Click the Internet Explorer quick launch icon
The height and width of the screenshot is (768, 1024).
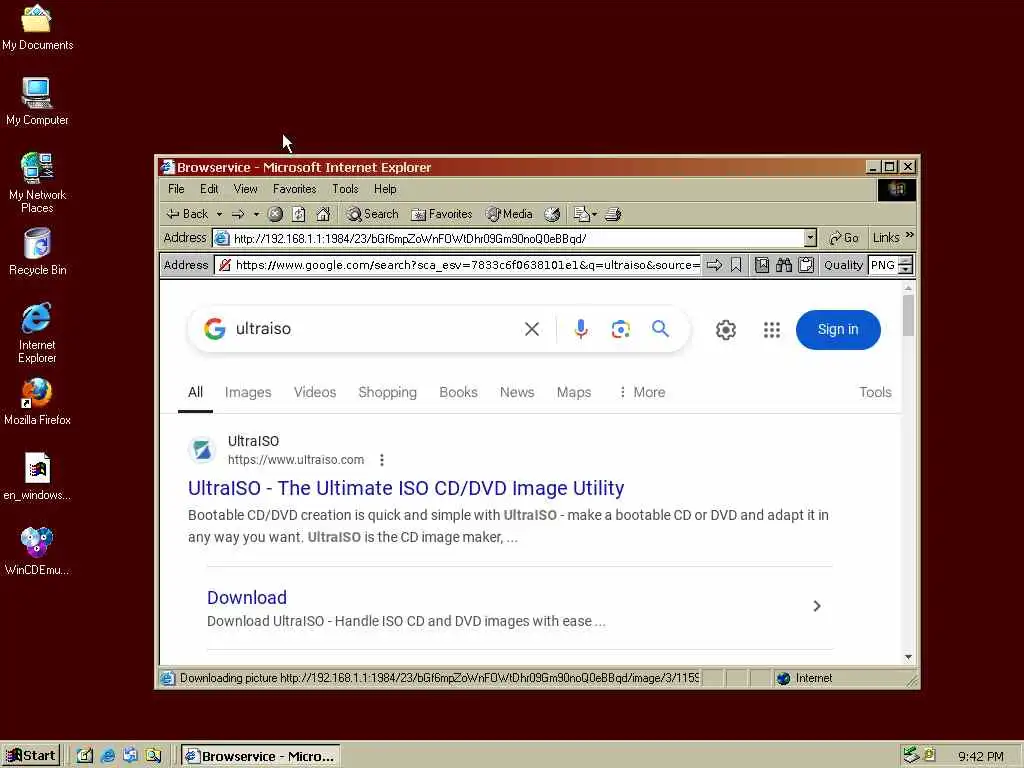108,756
